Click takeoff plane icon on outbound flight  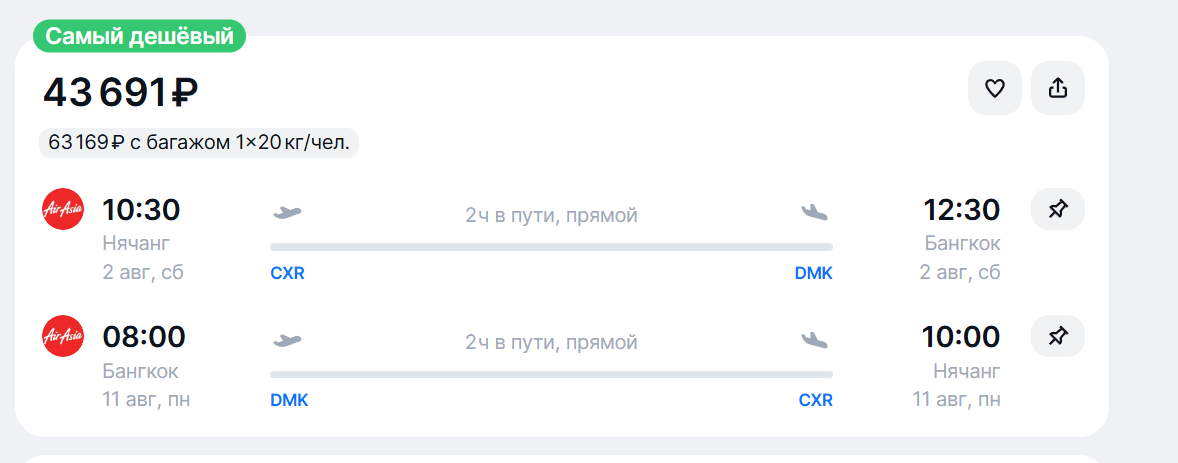point(287,213)
